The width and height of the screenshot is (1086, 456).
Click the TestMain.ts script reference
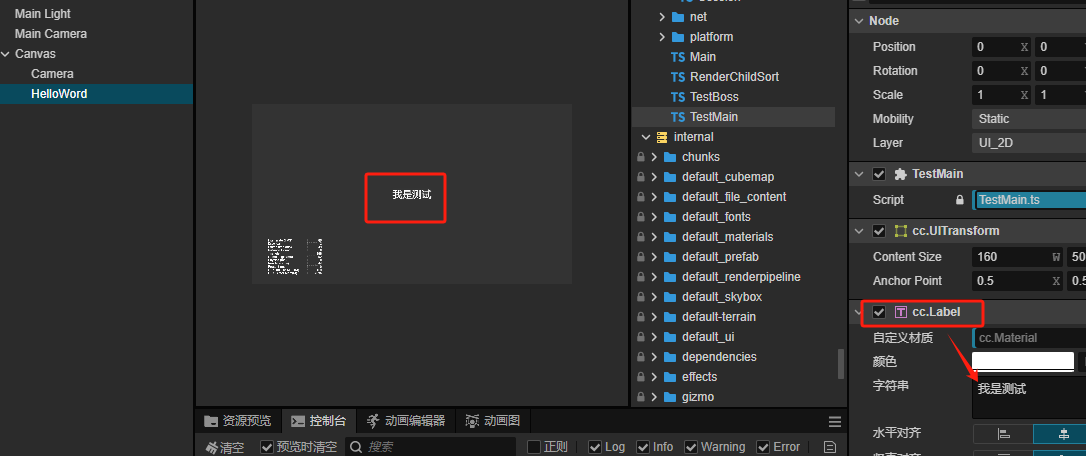(1029, 200)
